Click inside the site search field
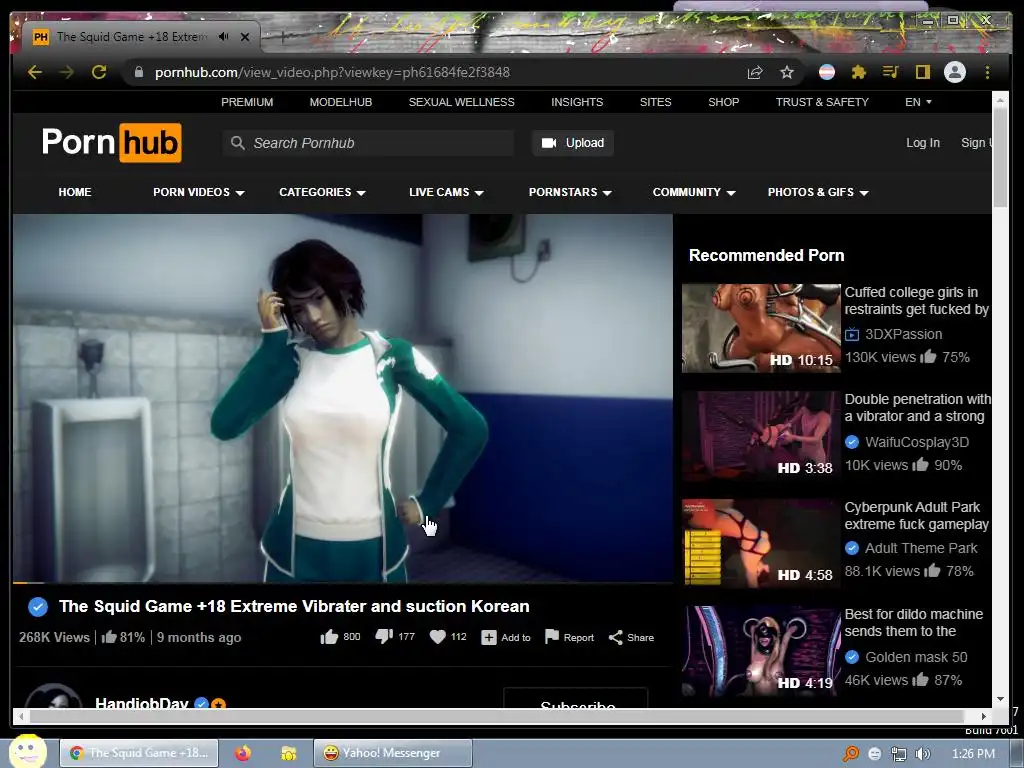 point(368,143)
